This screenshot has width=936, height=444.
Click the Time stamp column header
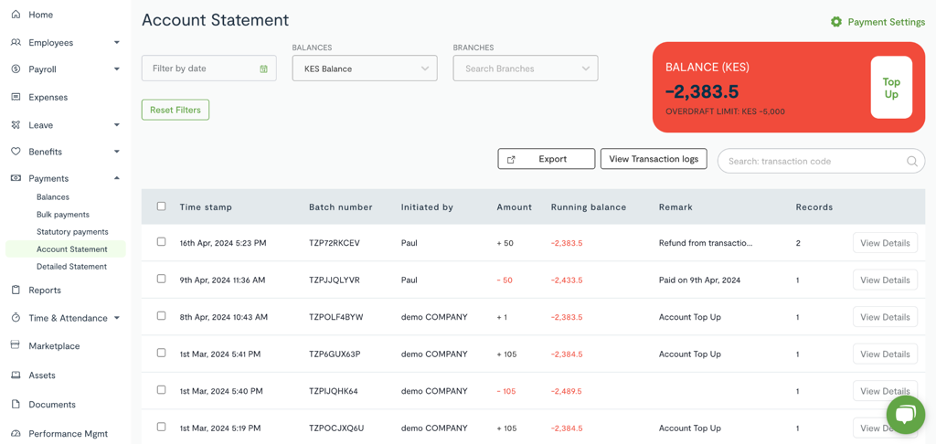coord(205,207)
